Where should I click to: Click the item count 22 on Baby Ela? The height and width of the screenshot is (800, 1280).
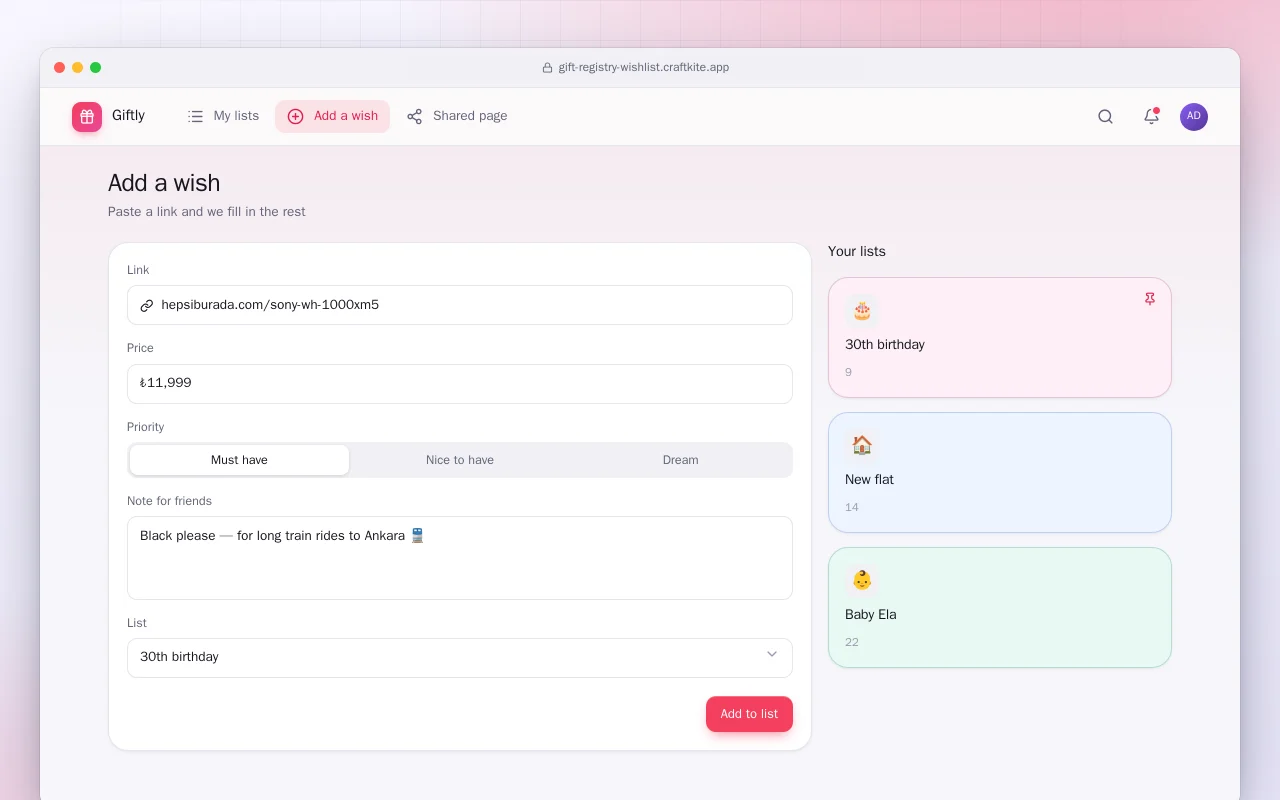pyautogui.click(x=852, y=642)
